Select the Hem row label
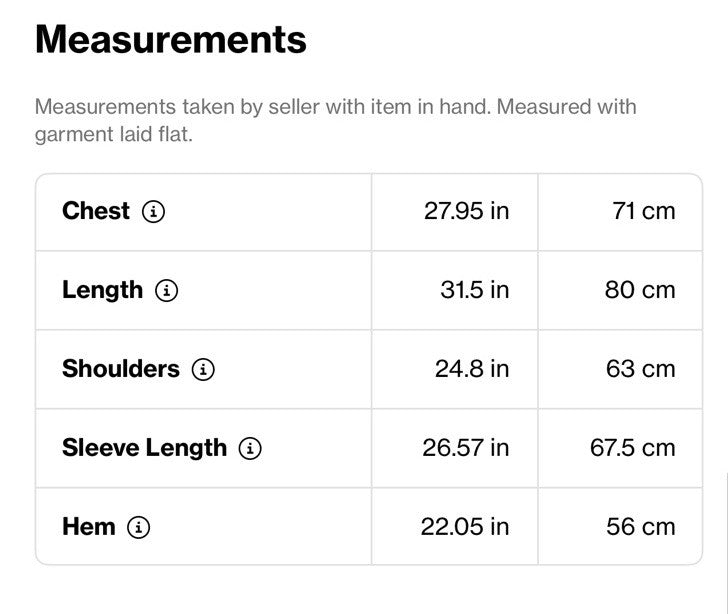Viewport: 728px width, 614px height. (89, 527)
